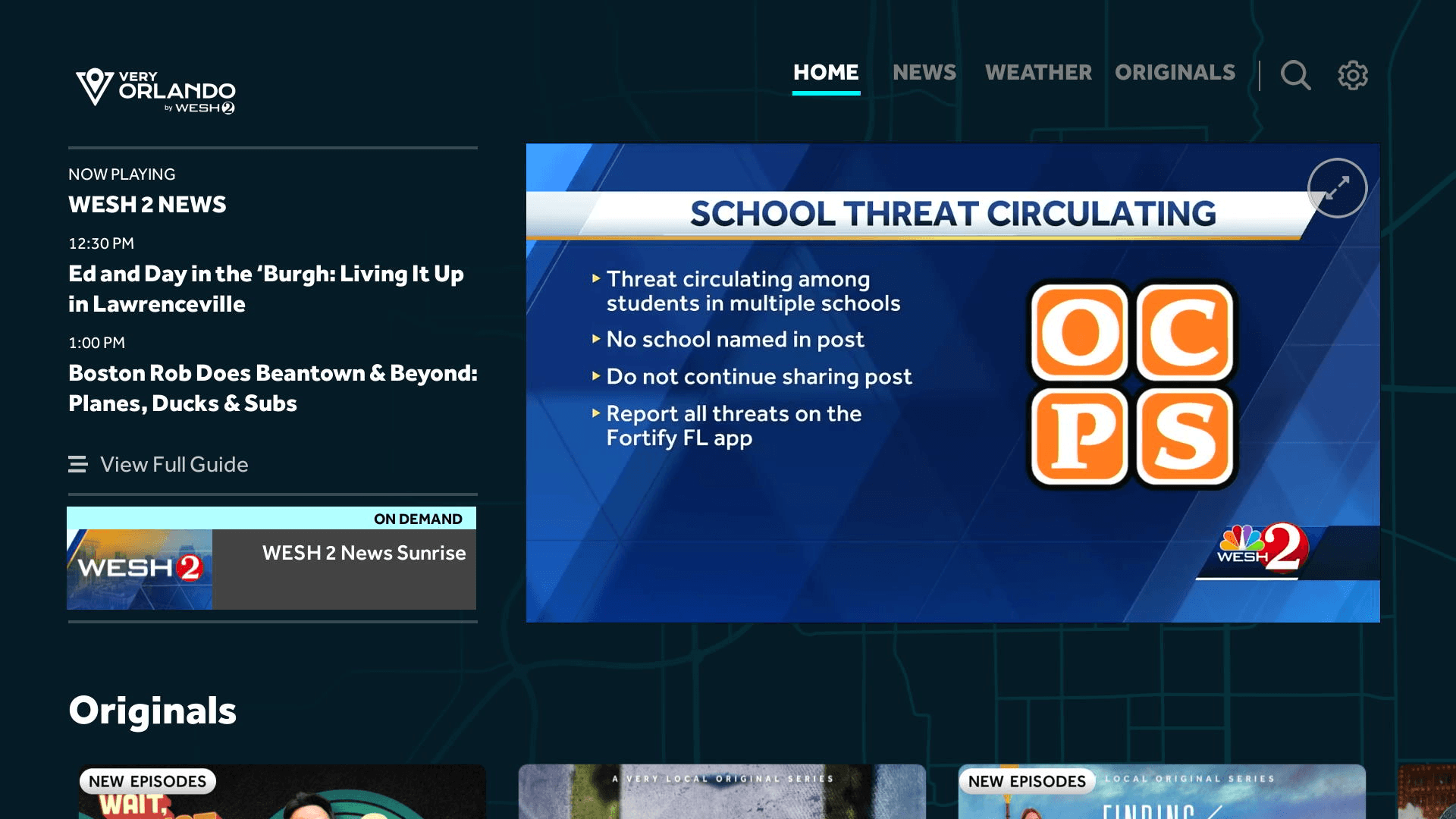This screenshot has width=1456, height=819.
Task: Select the Originals tab
Action: click(1175, 73)
